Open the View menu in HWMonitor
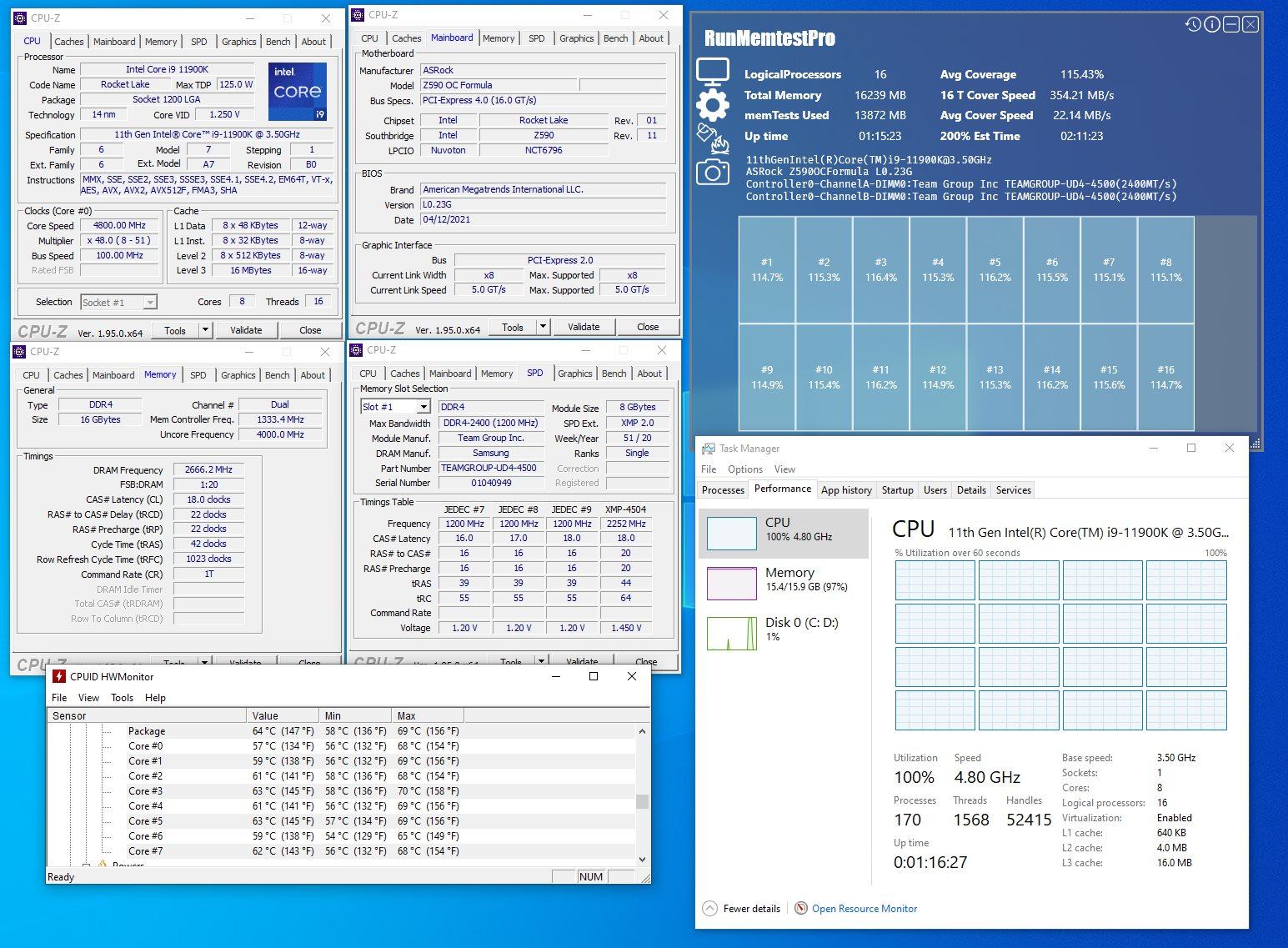1288x948 pixels. point(88,698)
